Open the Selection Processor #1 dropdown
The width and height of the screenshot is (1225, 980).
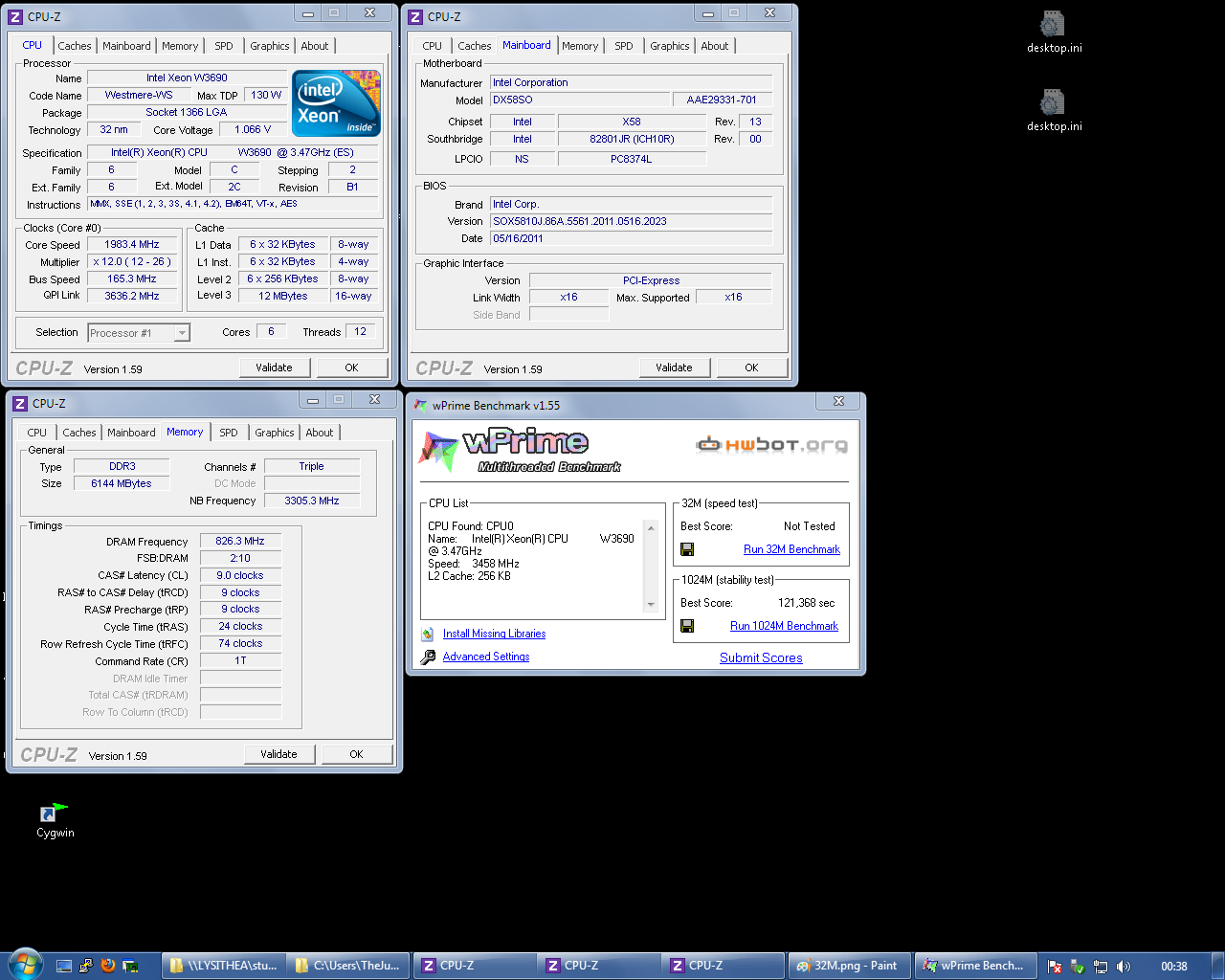182,333
